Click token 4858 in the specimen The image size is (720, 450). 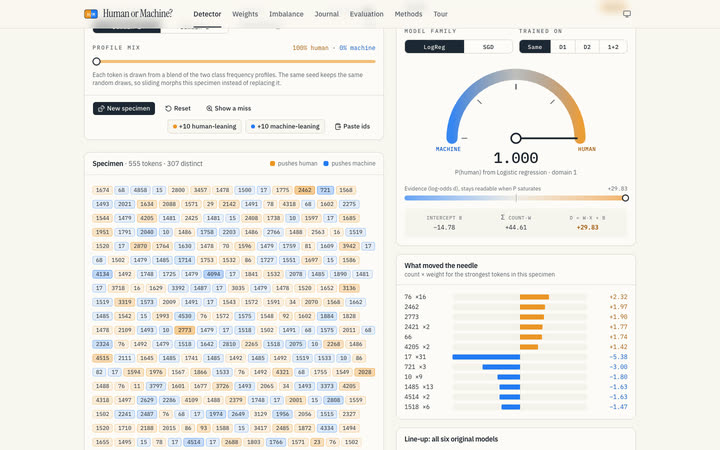click(140, 190)
